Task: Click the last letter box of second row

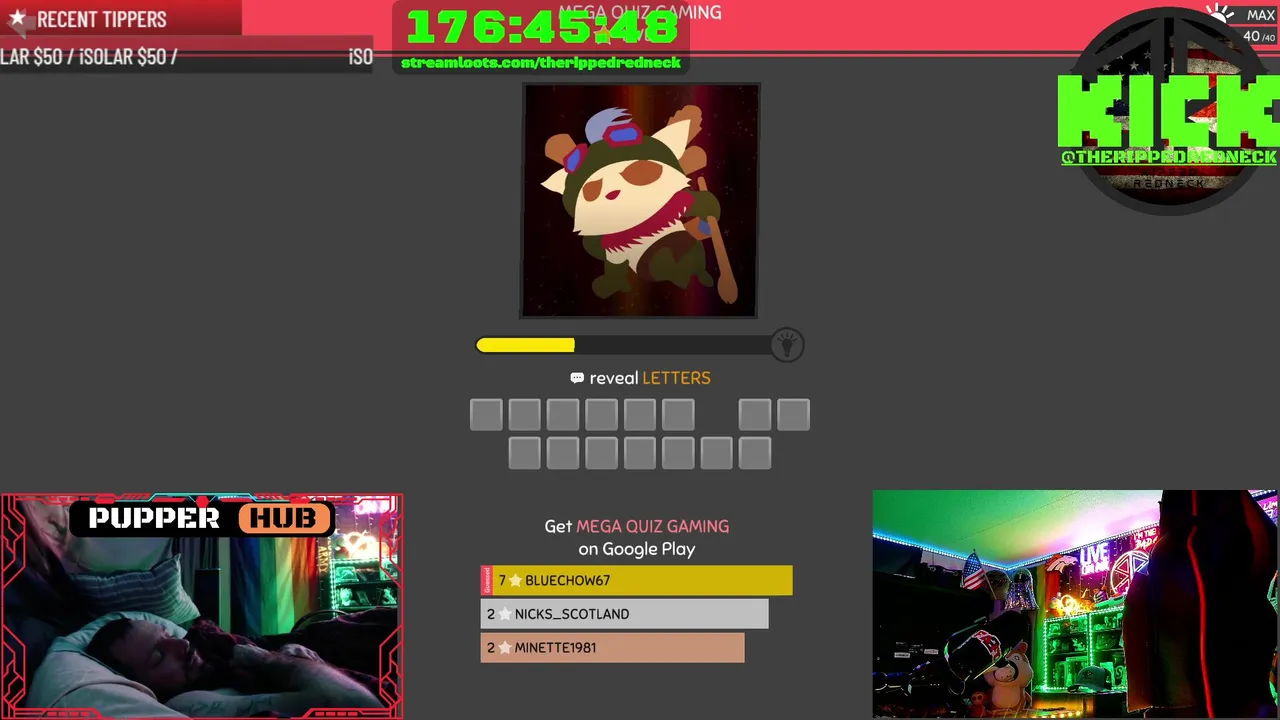Action: coord(755,453)
